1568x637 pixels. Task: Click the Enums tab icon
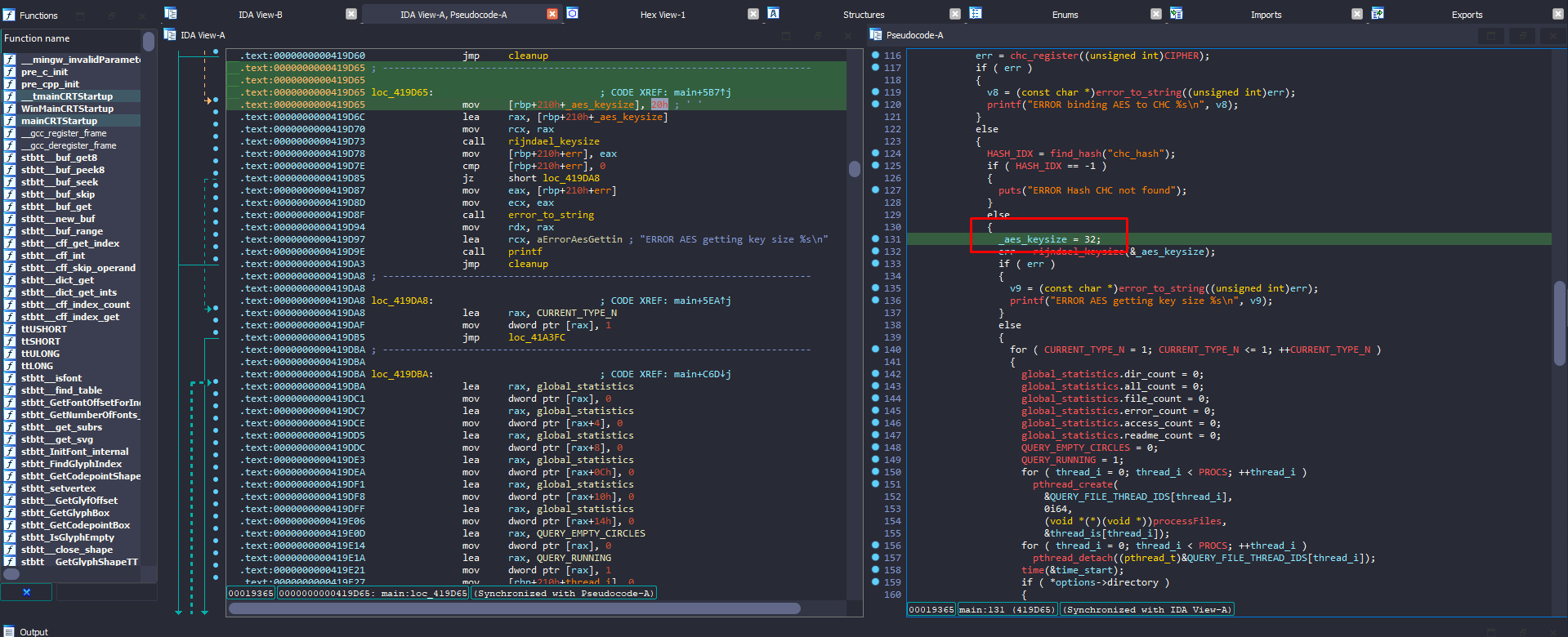pyautogui.click(x=976, y=13)
